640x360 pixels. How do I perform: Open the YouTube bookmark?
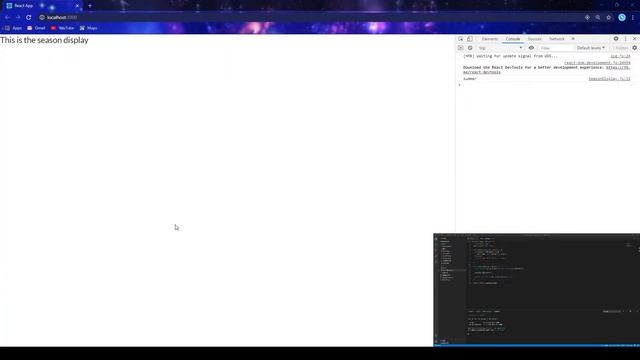62,28
